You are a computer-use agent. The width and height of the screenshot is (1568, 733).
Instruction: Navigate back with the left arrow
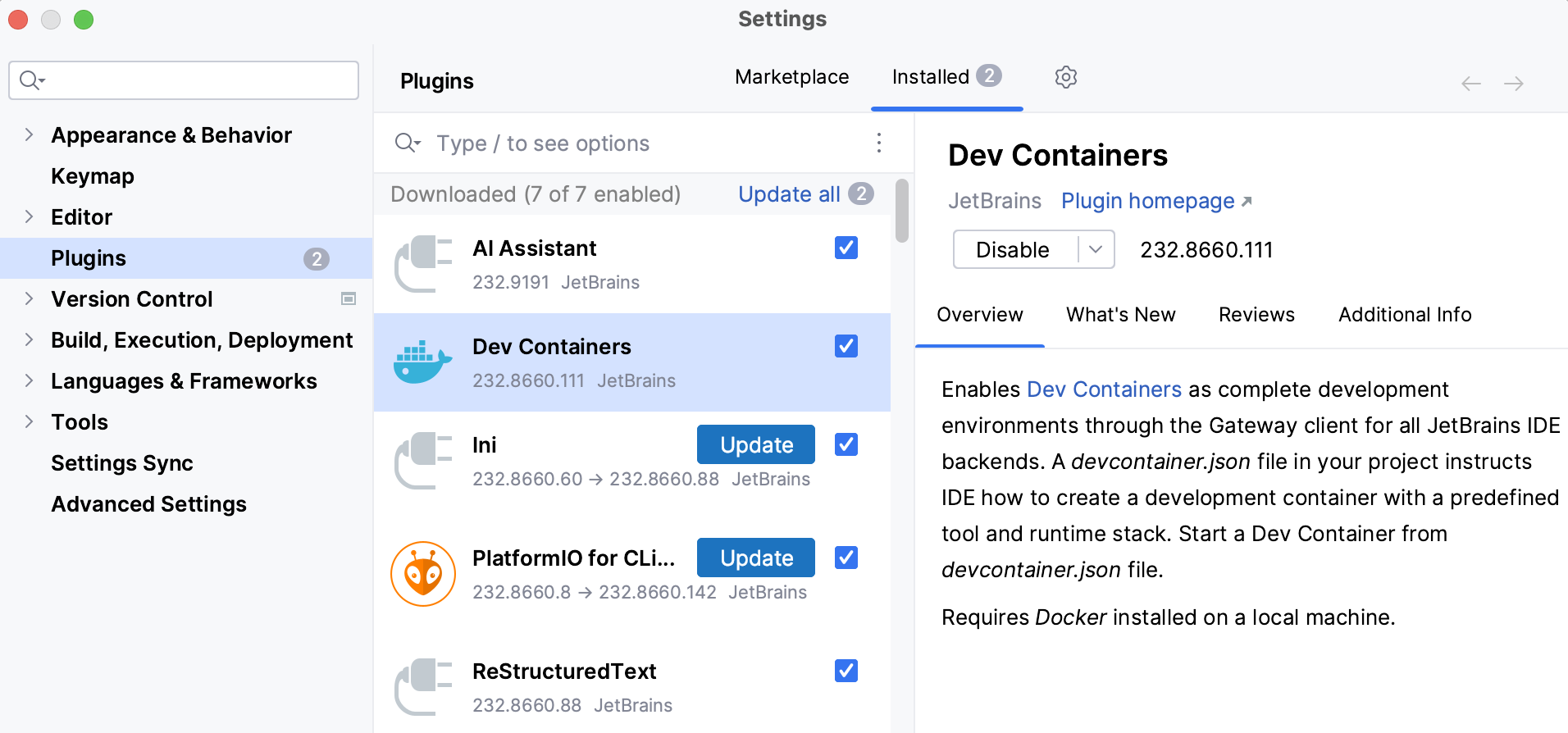tap(1471, 84)
